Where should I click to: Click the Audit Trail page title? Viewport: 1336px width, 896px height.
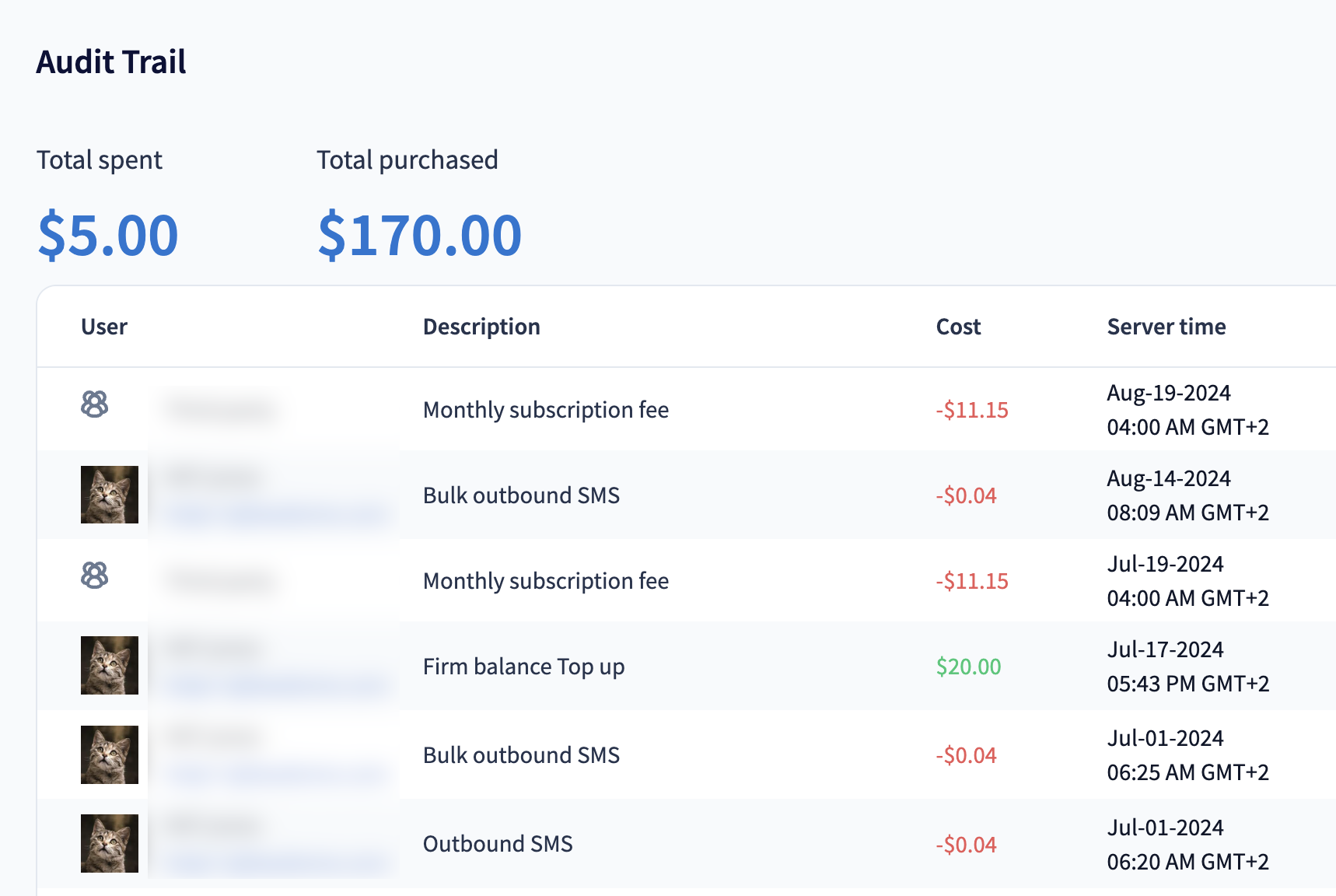tap(111, 62)
